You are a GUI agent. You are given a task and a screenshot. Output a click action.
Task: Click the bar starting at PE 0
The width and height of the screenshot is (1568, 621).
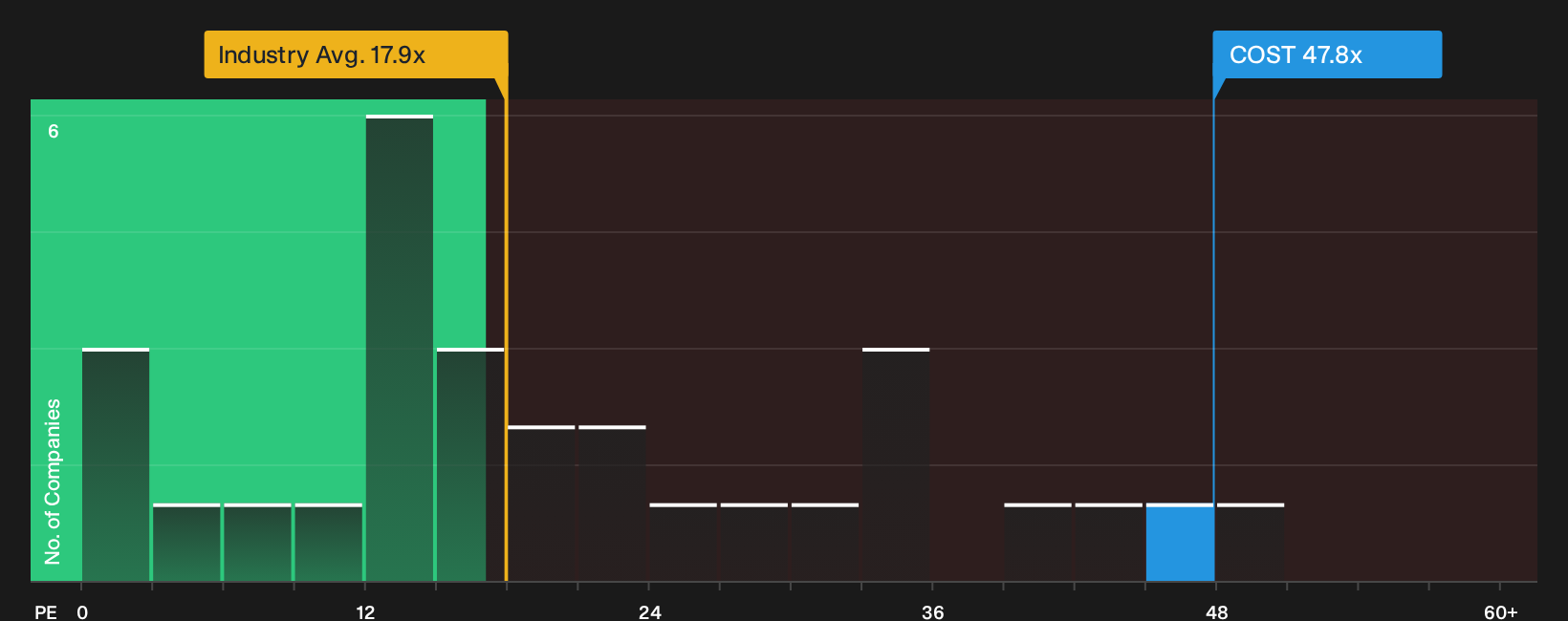[116, 465]
